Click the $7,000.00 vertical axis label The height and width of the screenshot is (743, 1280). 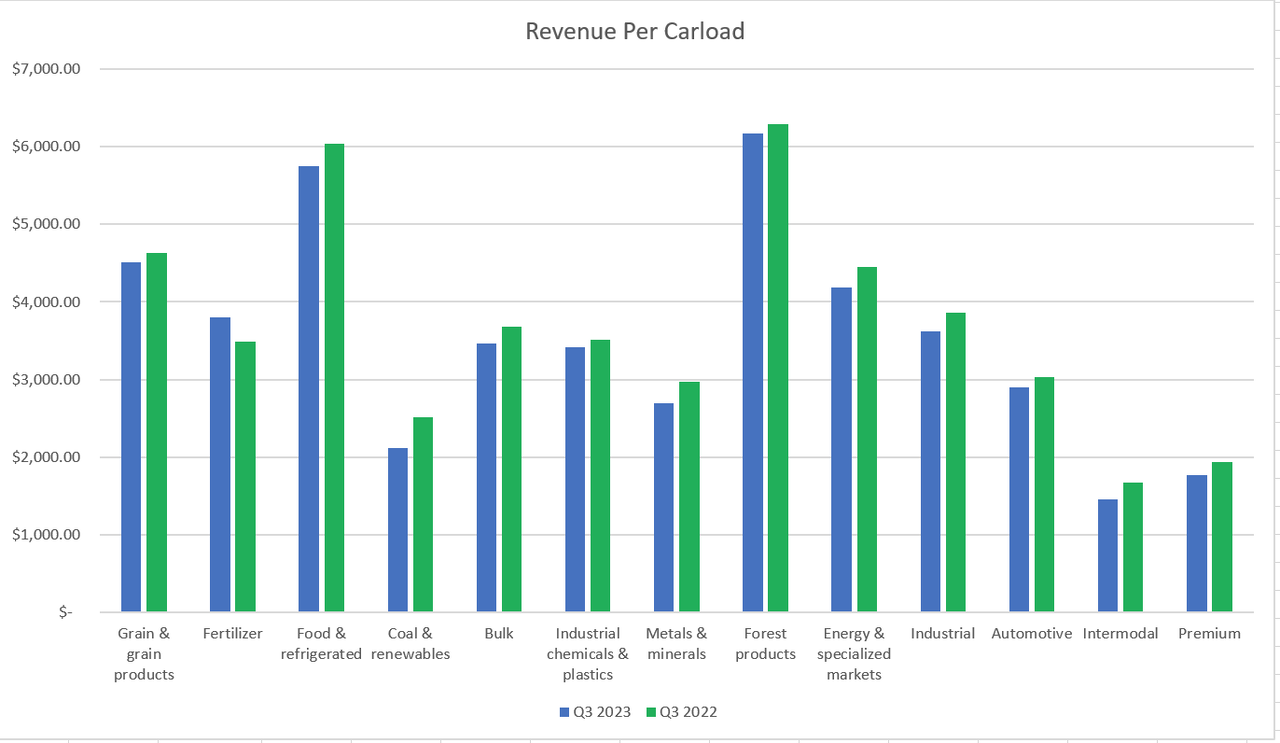(x=46, y=69)
